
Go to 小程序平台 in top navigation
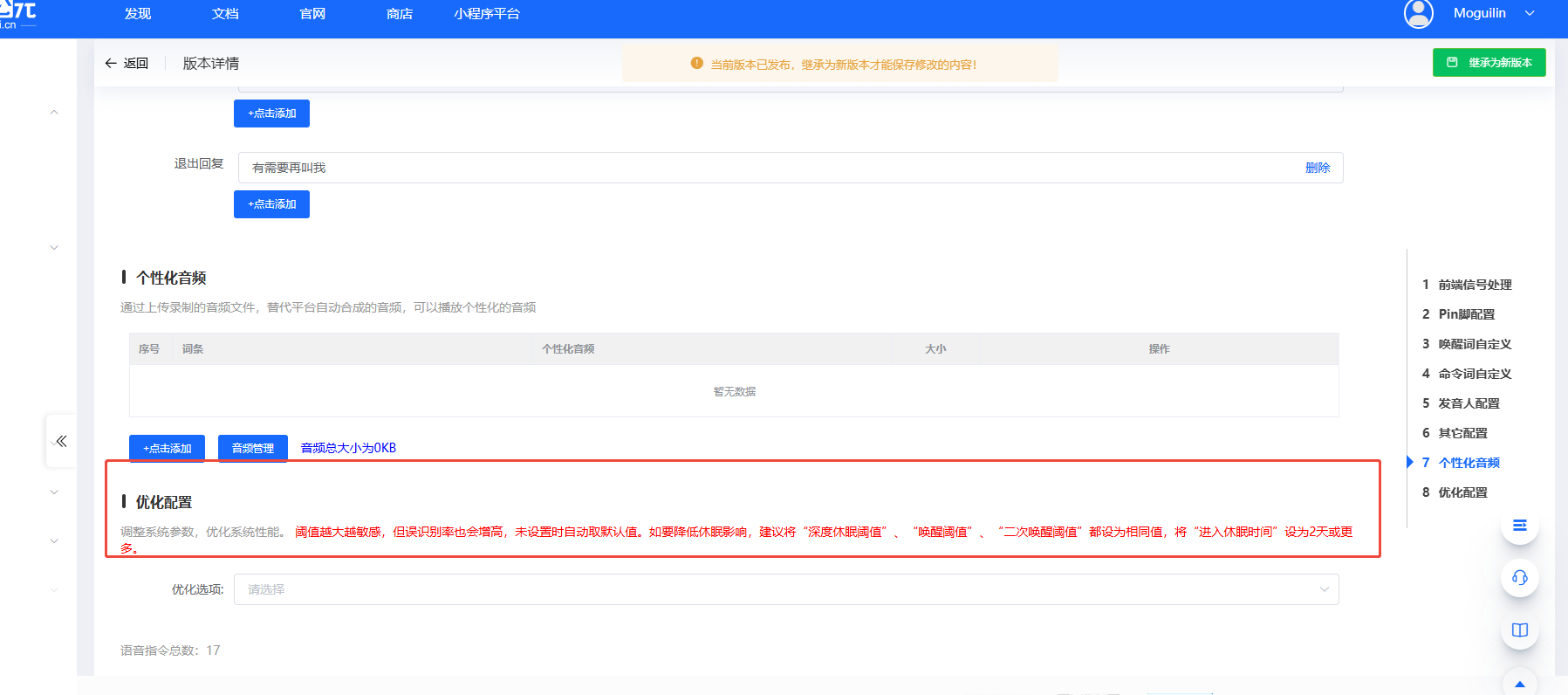point(486,14)
